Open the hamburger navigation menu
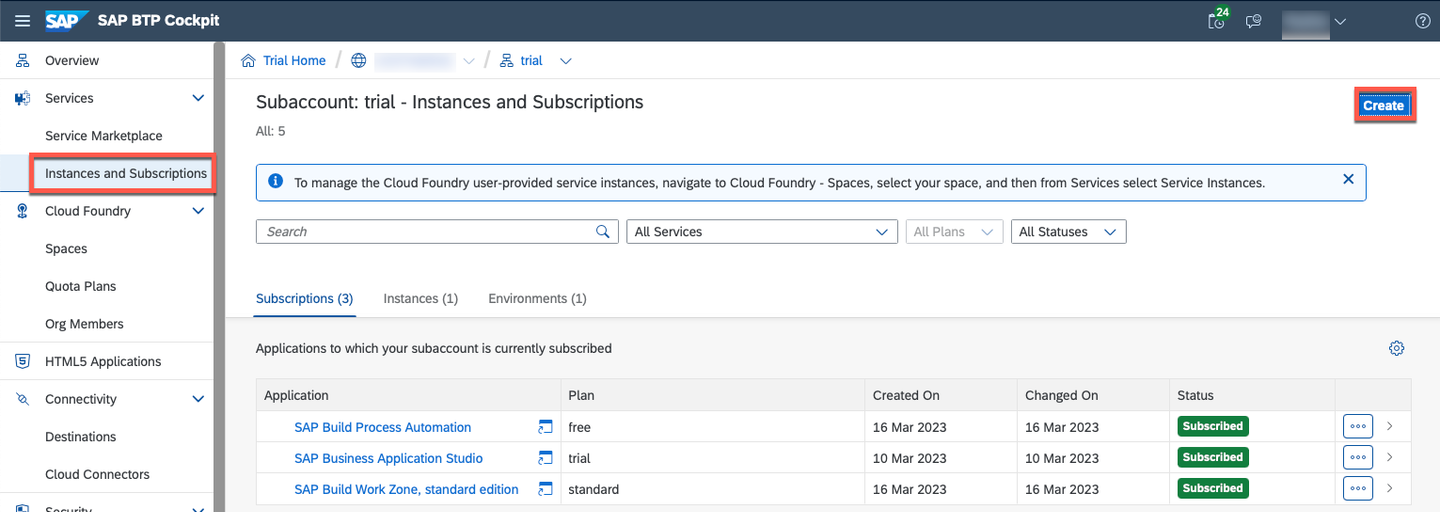This screenshot has width=1440, height=512. [22, 21]
